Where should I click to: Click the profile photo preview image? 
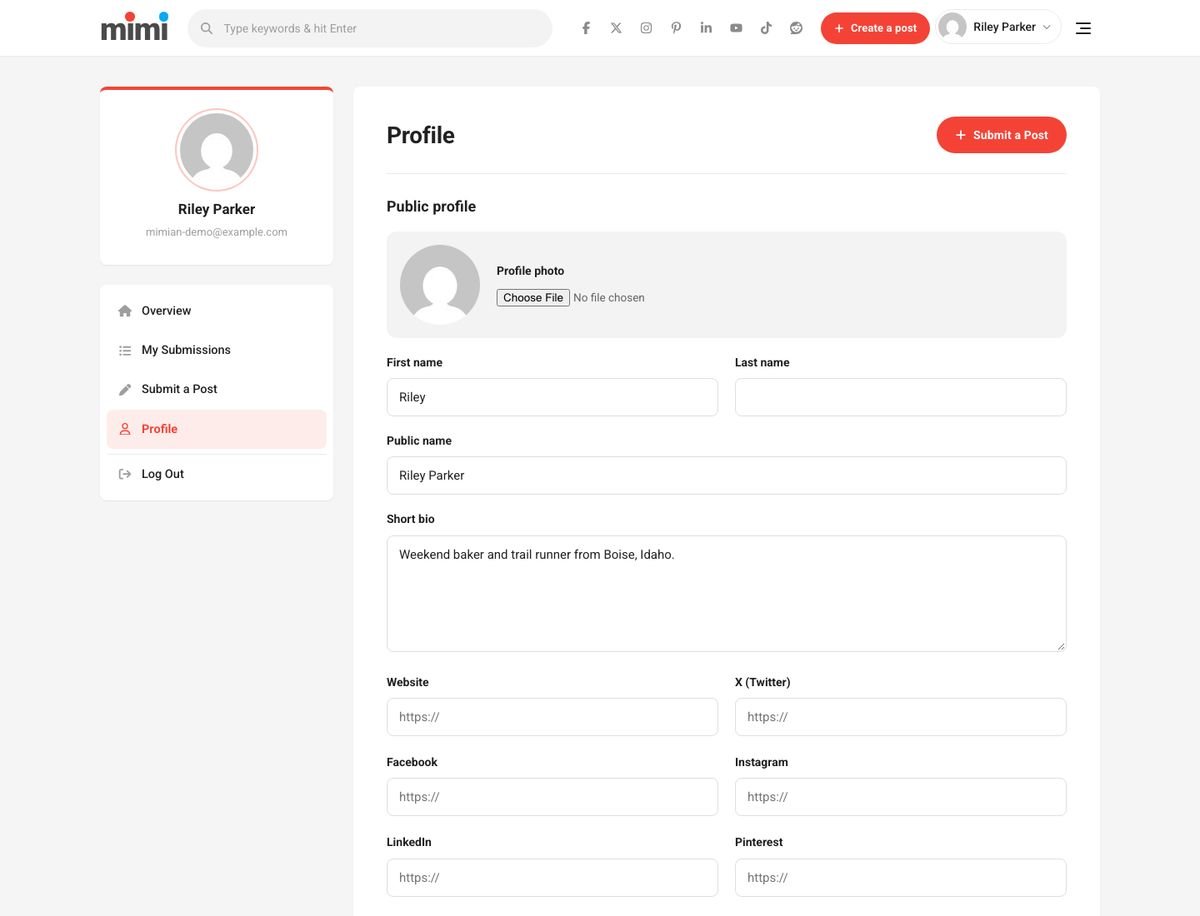tap(440, 285)
